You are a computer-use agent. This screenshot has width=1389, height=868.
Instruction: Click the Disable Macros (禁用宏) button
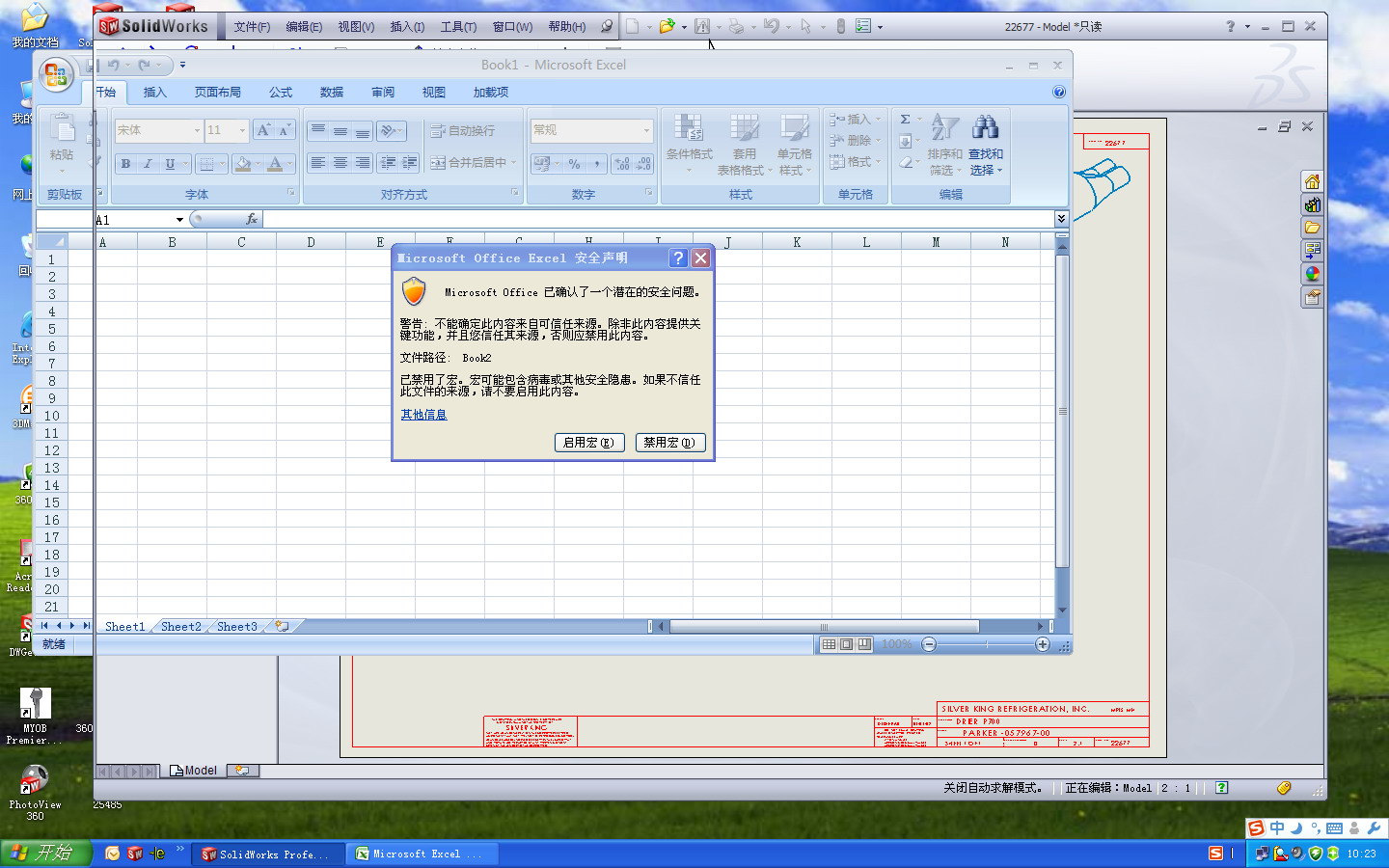click(670, 443)
